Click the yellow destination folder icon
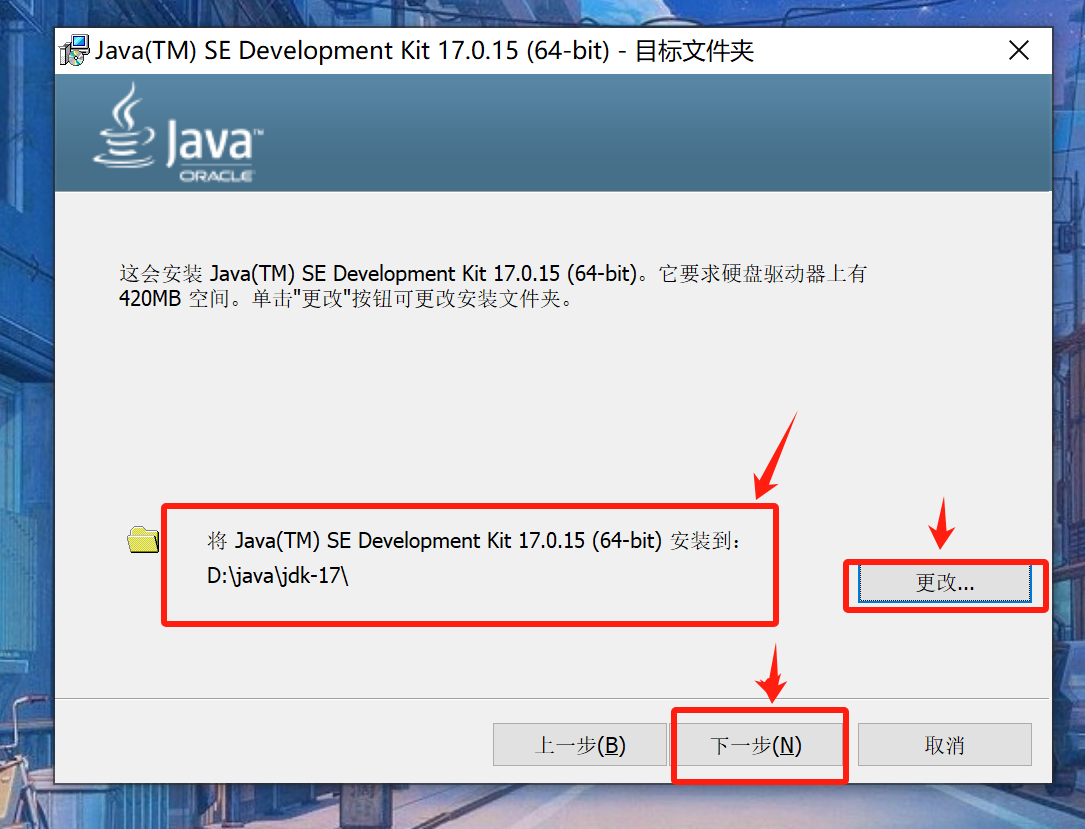Image resolution: width=1085 pixels, height=829 pixels. (x=143, y=540)
